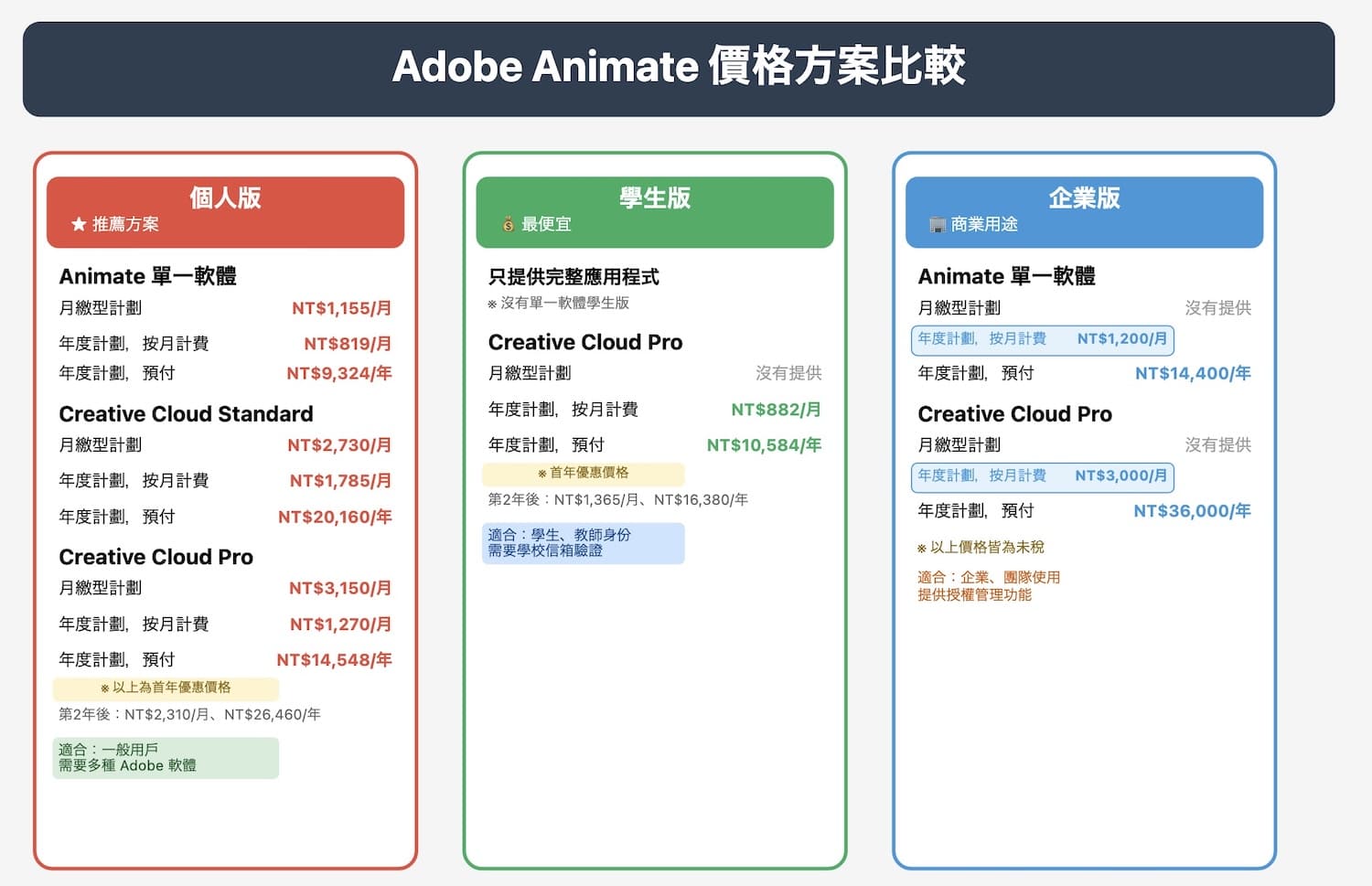This screenshot has height=886, width=1372.
Task: Select the green 適合：一般用戶 info box
Action: pyautogui.click(x=165, y=757)
